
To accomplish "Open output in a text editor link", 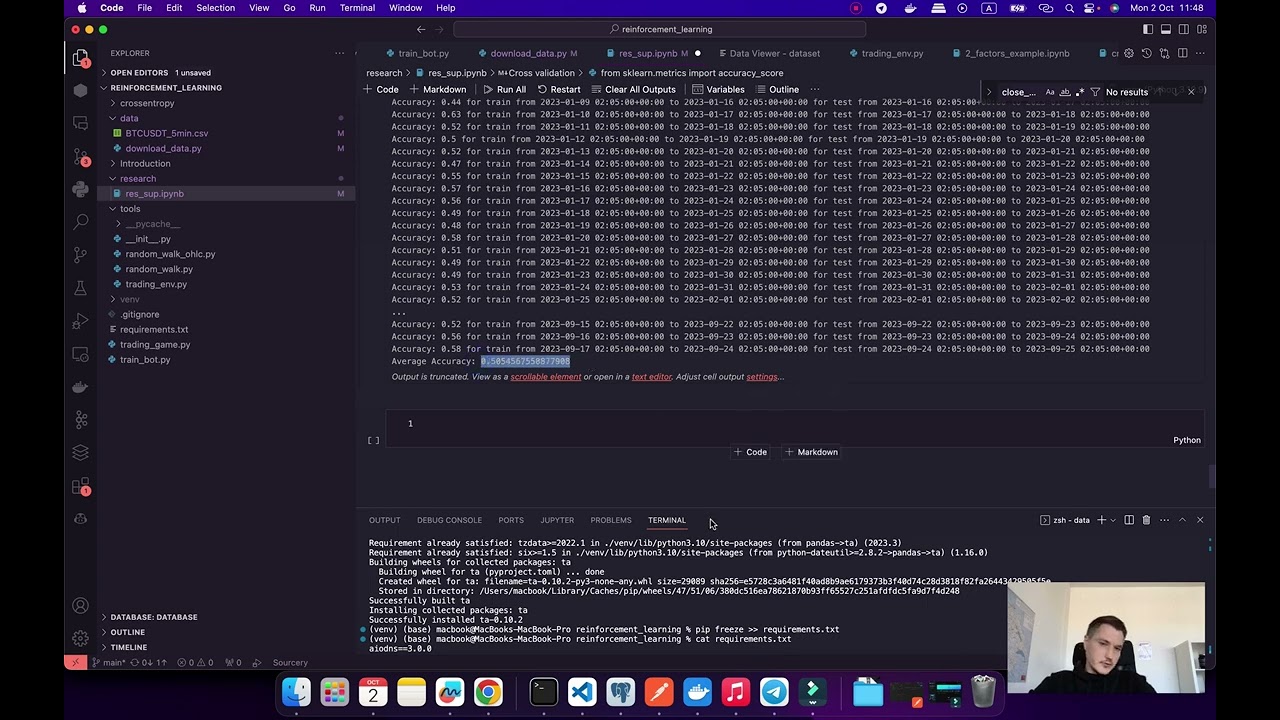I will [651, 377].
